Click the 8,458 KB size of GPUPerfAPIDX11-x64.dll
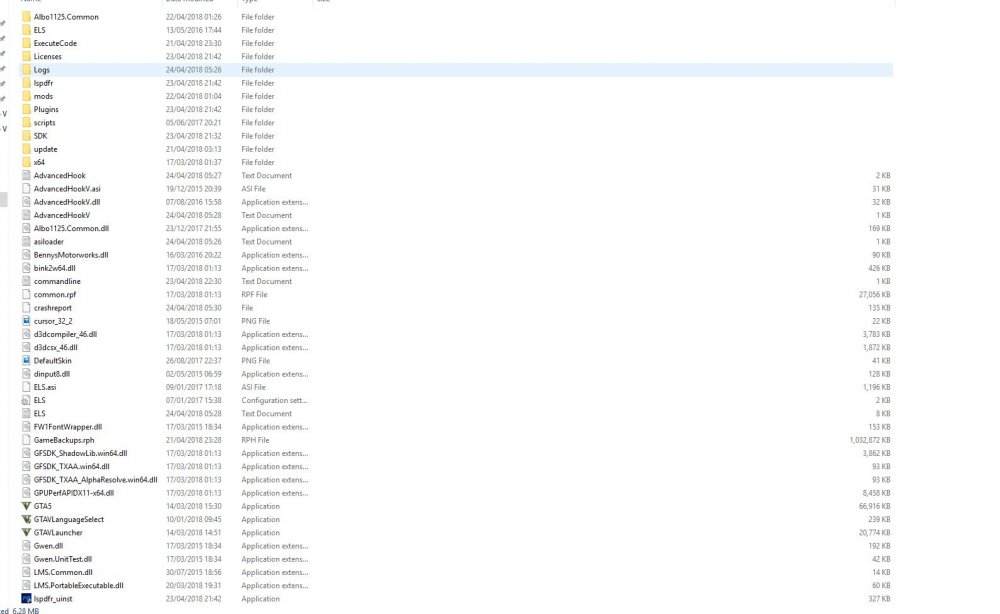The width and height of the screenshot is (1000, 614). tap(876, 493)
